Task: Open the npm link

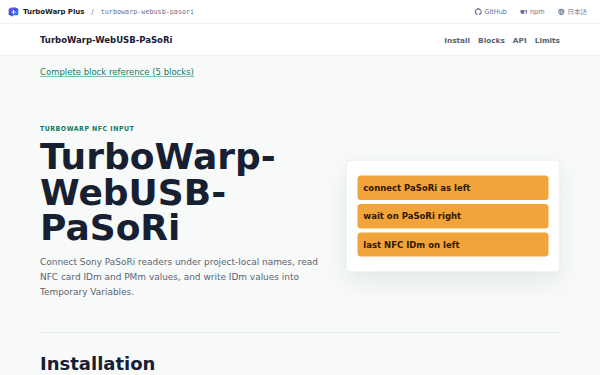Action: 532,12
